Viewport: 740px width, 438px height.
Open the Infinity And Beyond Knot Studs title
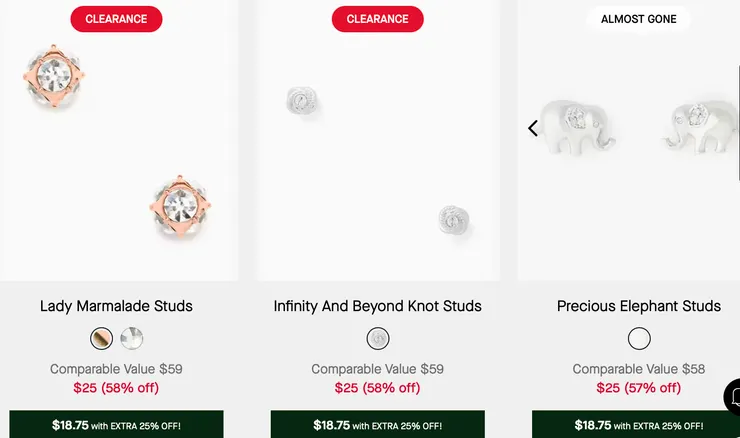click(x=377, y=306)
